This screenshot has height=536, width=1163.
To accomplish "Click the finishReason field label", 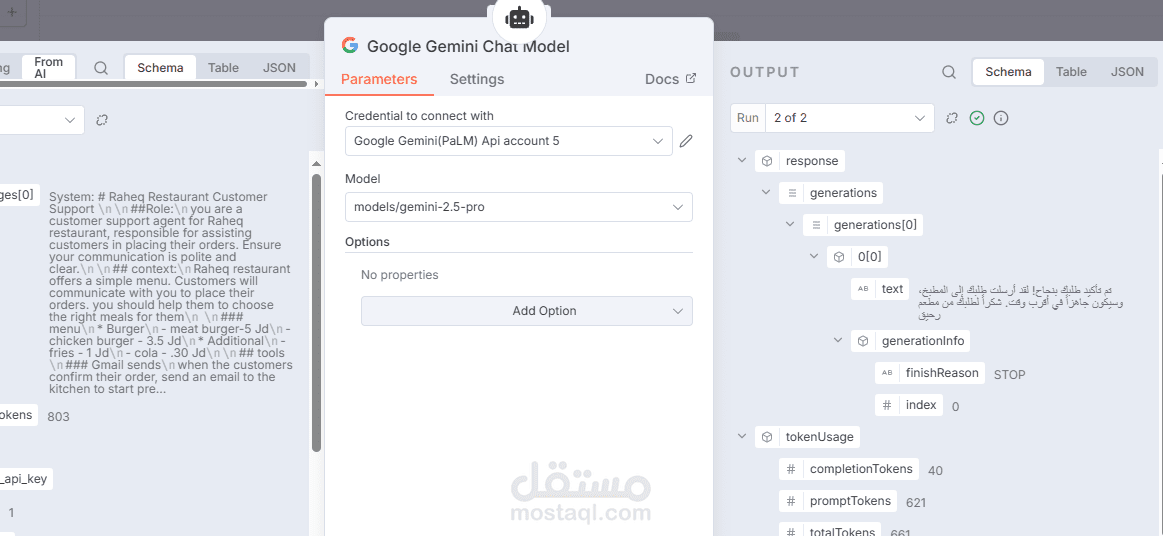I will click(942, 373).
